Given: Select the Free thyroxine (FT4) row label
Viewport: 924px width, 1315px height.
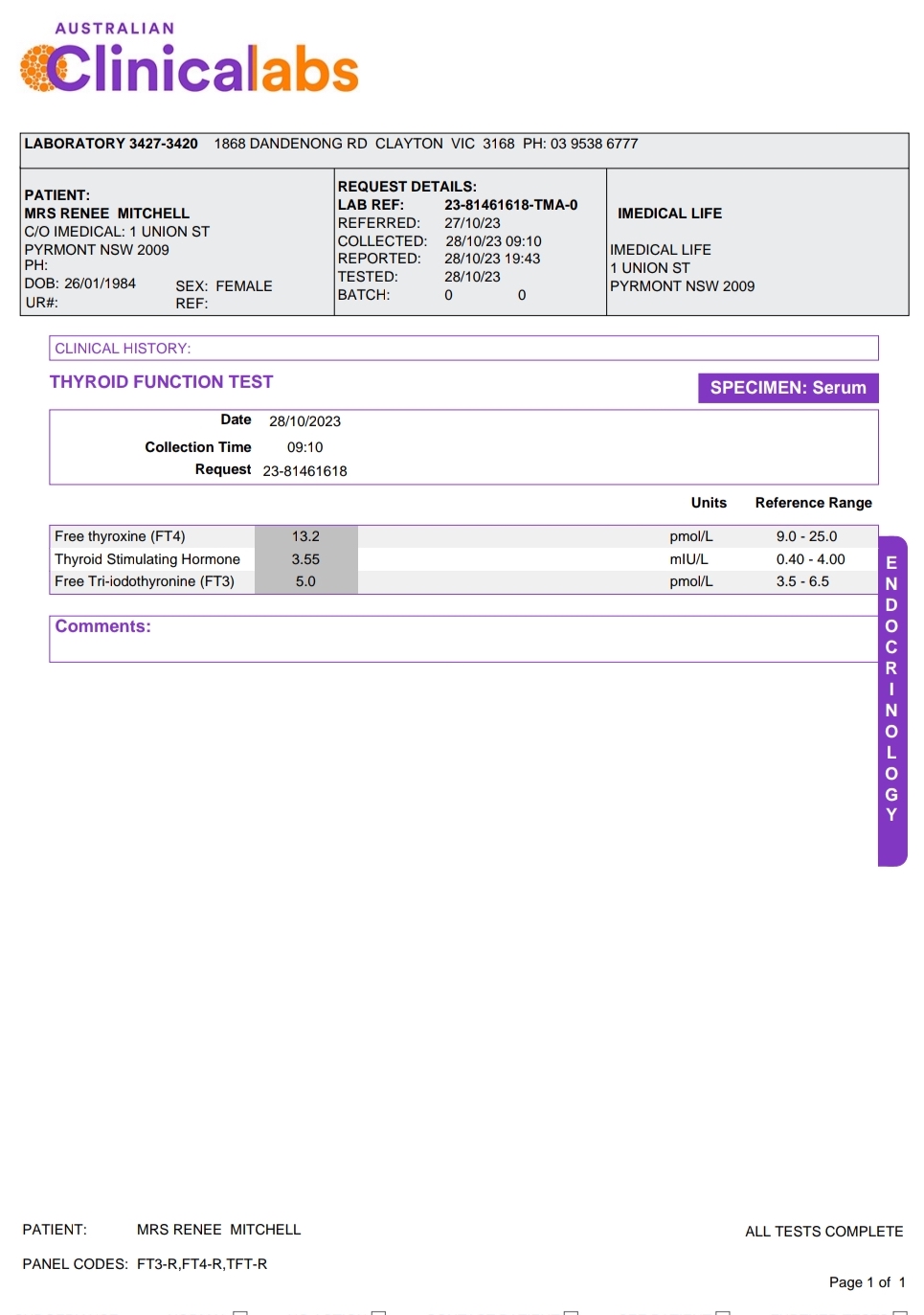Looking at the screenshot, I should click(120, 536).
